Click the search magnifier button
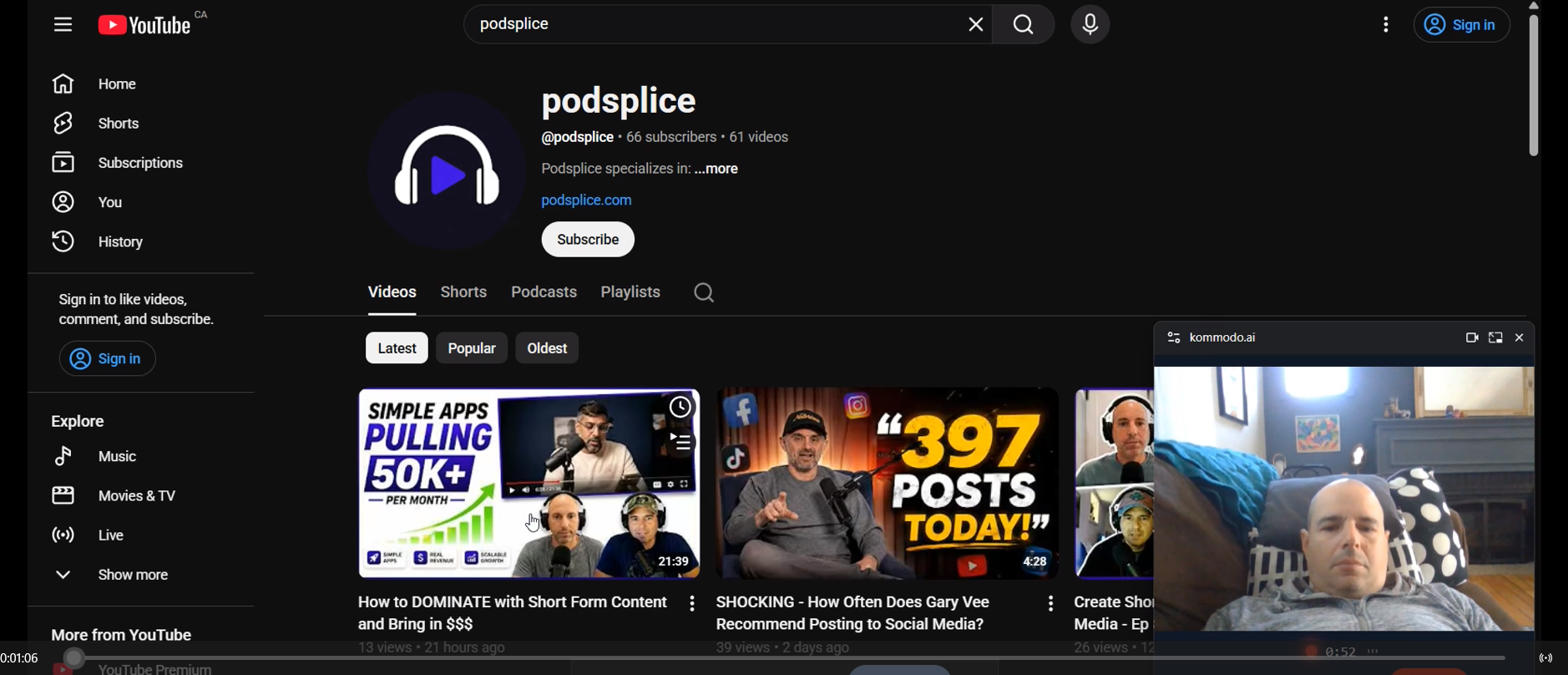The width and height of the screenshot is (1568, 675). click(x=1024, y=25)
